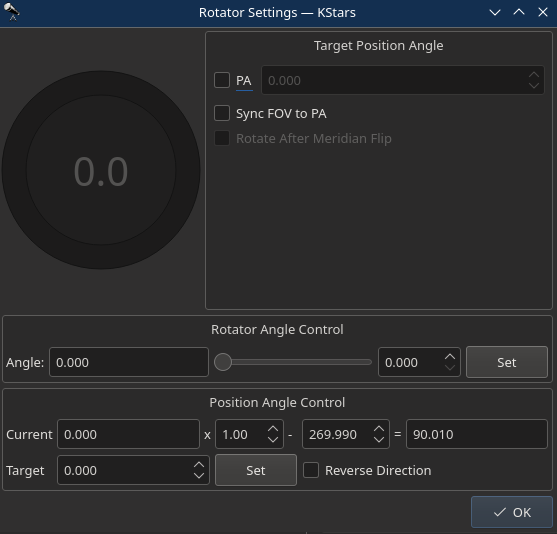Maximize the Rotator Settings window
The image size is (557, 534).
point(519,12)
